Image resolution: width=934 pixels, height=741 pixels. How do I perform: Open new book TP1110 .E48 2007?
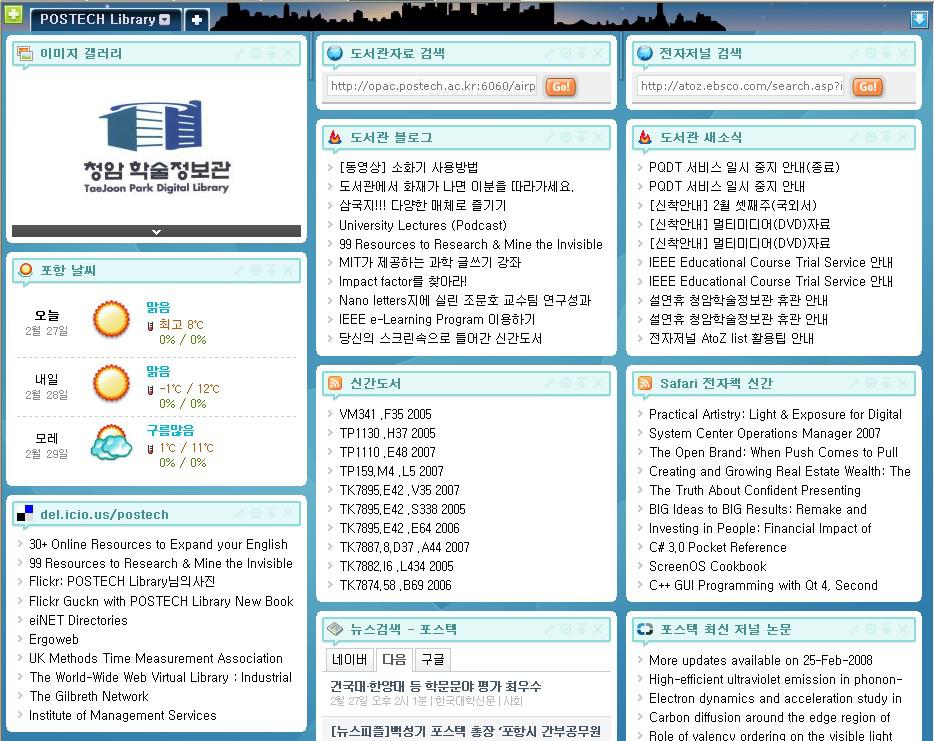(387, 452)
